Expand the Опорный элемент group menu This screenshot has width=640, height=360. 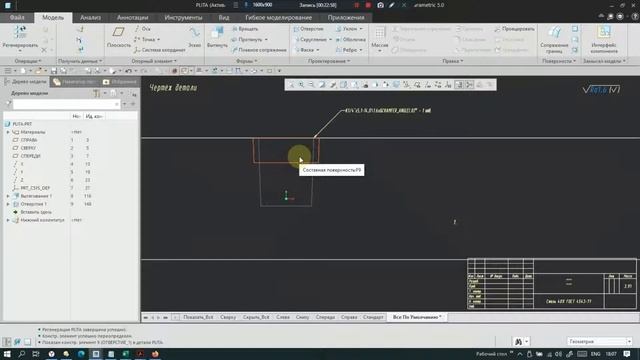pos(154,61)
